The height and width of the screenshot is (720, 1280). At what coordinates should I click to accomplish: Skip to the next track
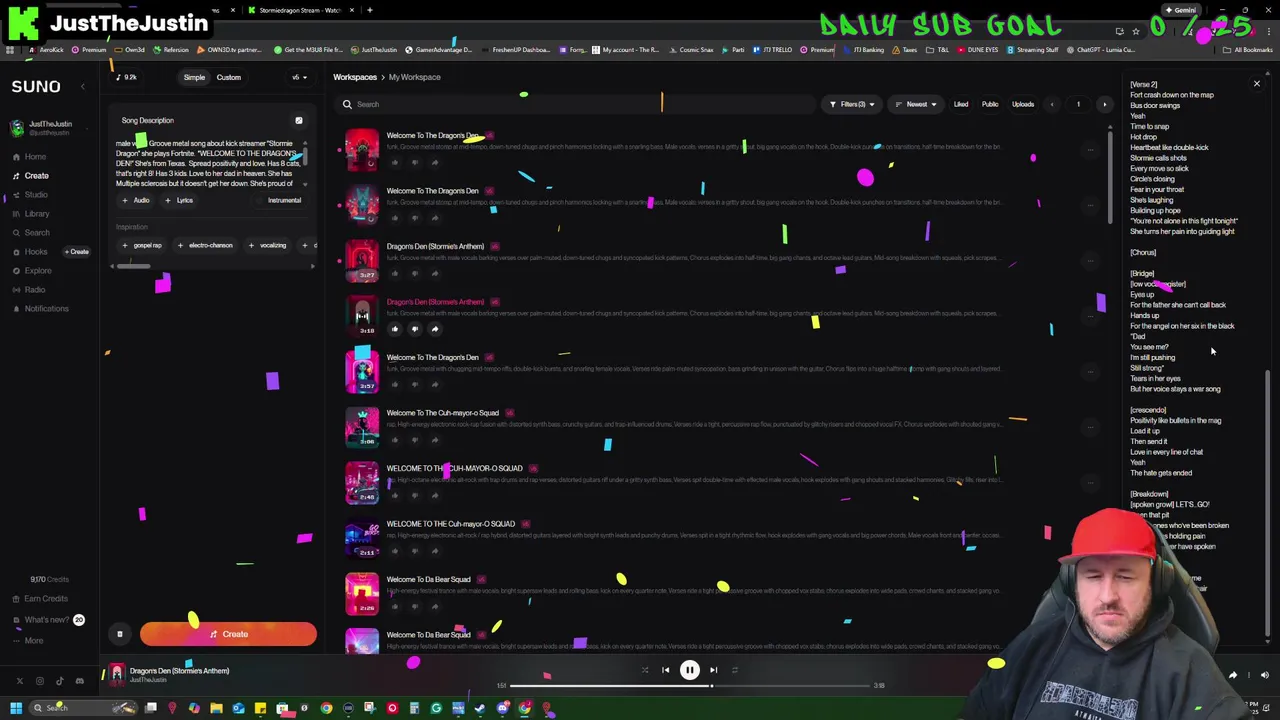point(713,670)
